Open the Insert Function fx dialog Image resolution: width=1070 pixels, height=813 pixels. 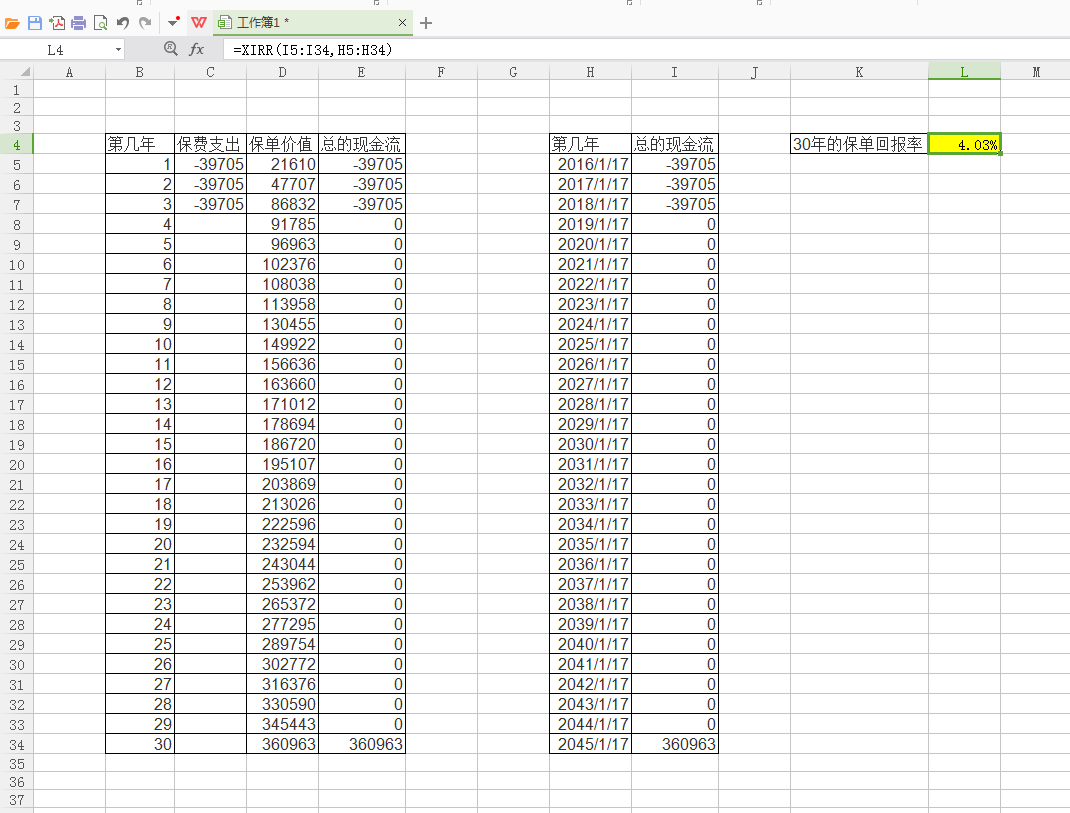point(197,49)
